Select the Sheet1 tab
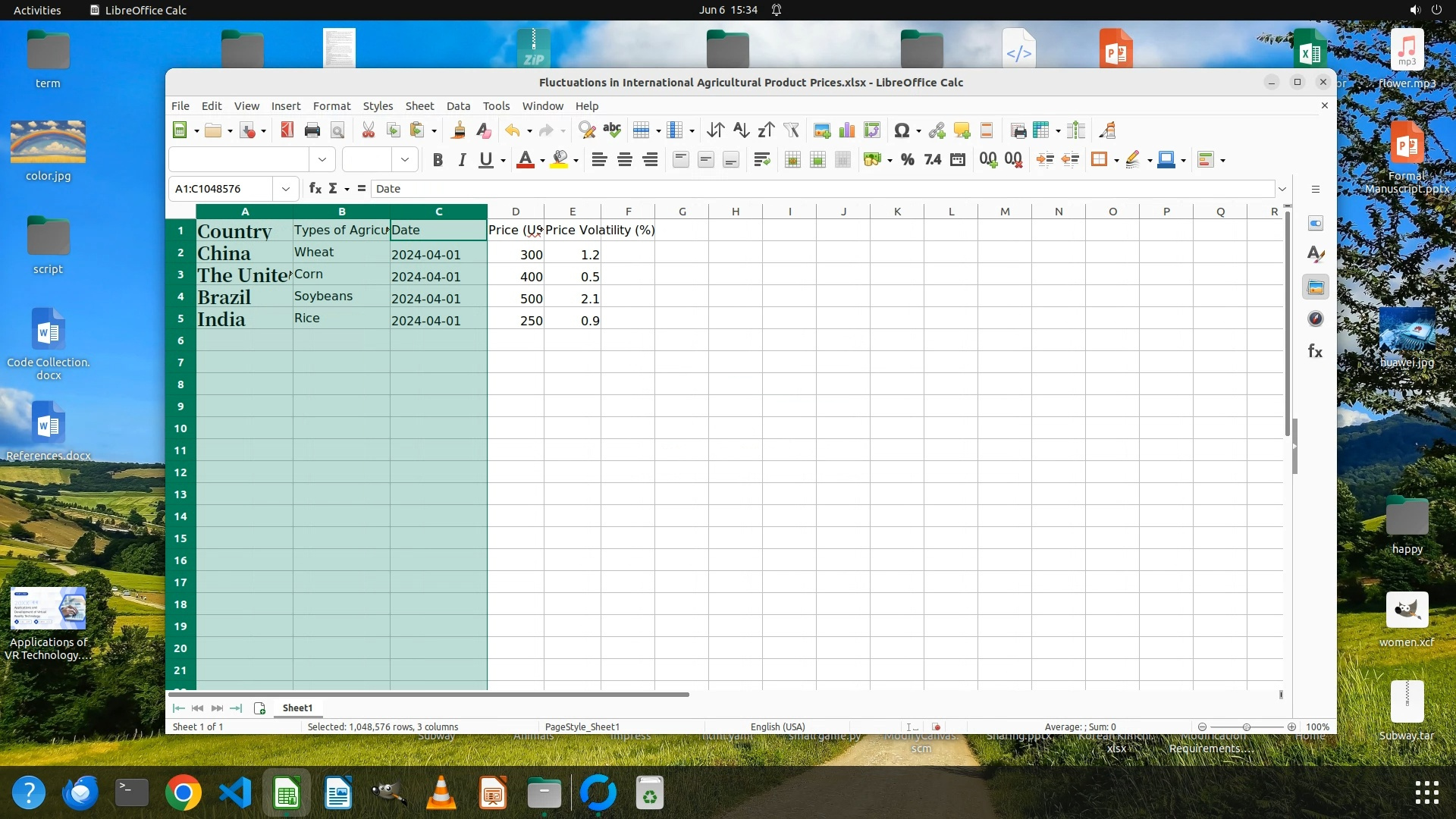This screenshot has height=819, width=1456. (297, 708)
